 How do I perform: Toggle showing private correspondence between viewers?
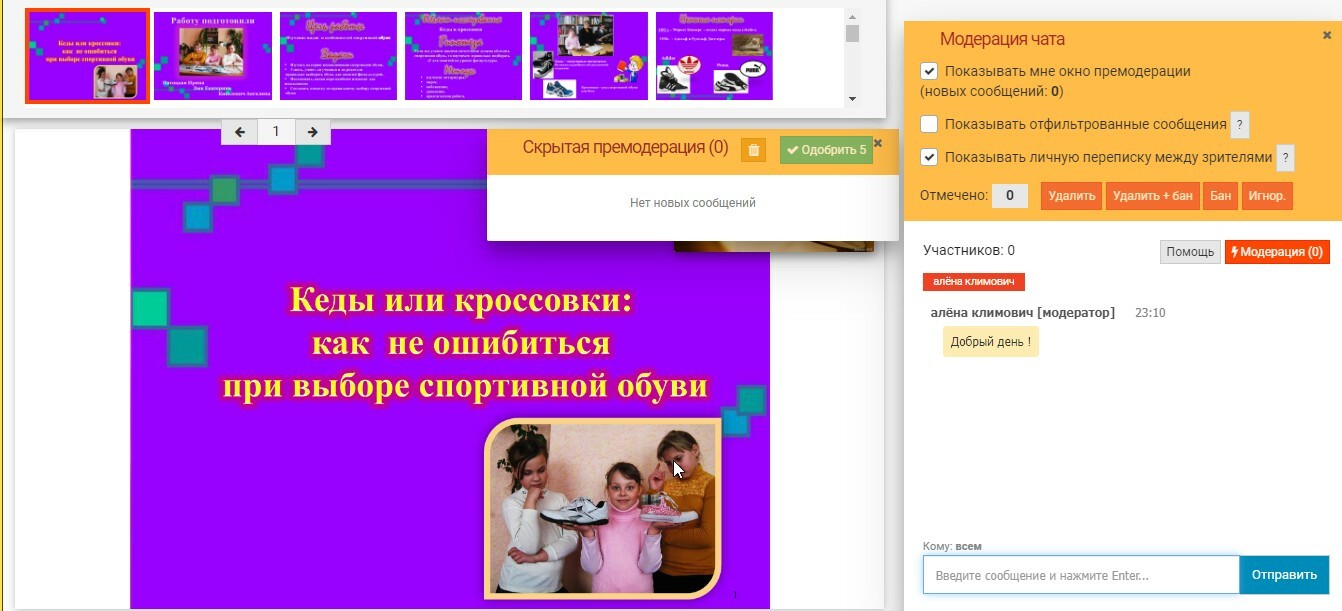929,157
